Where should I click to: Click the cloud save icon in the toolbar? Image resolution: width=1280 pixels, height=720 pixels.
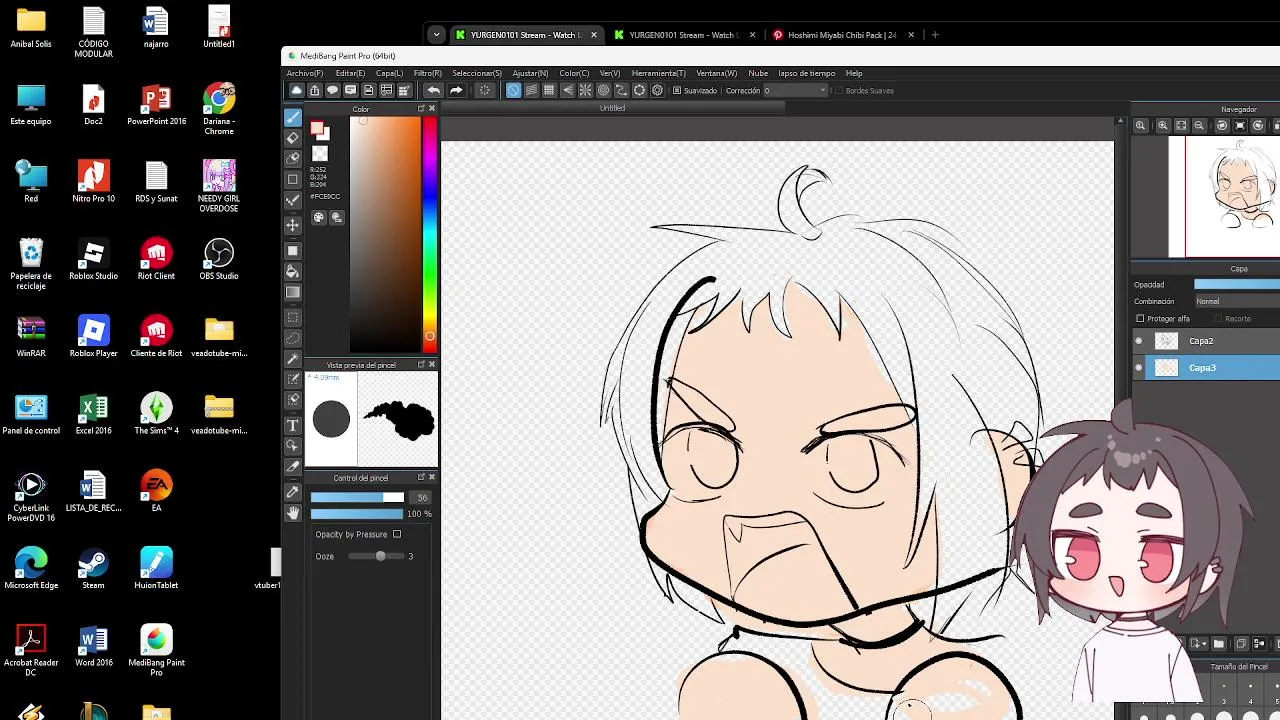pos(296,90)
